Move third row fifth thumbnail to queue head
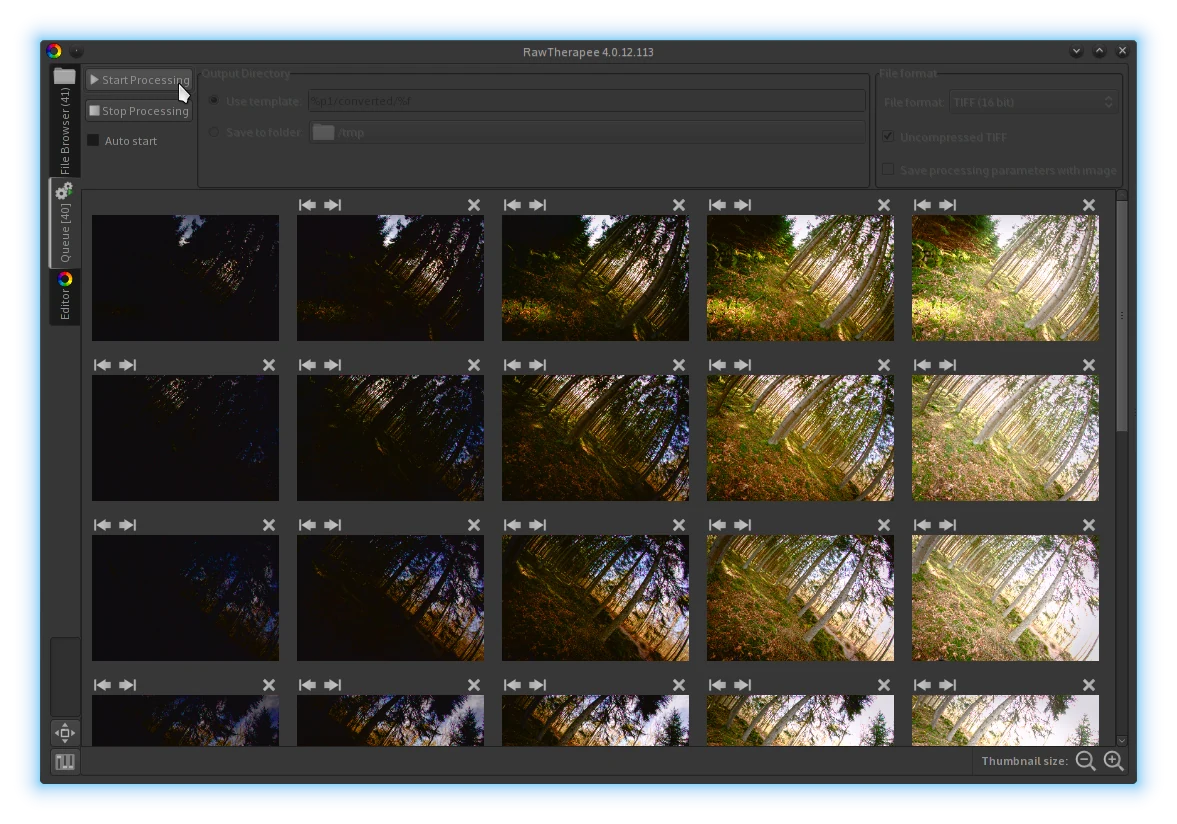The height and width of the screenshot is (824, 1177). click(922, 525)
